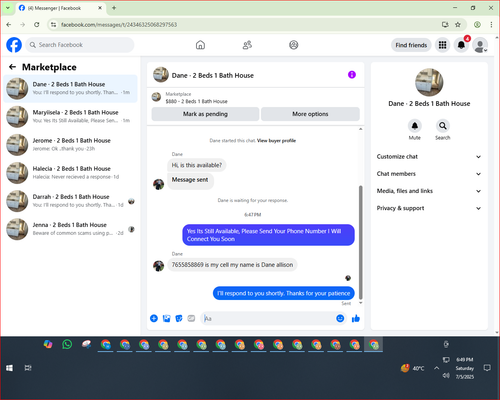This screenshot has width=500, height=400.
Task: Open the account profile menu
Action: pos(480,45)
